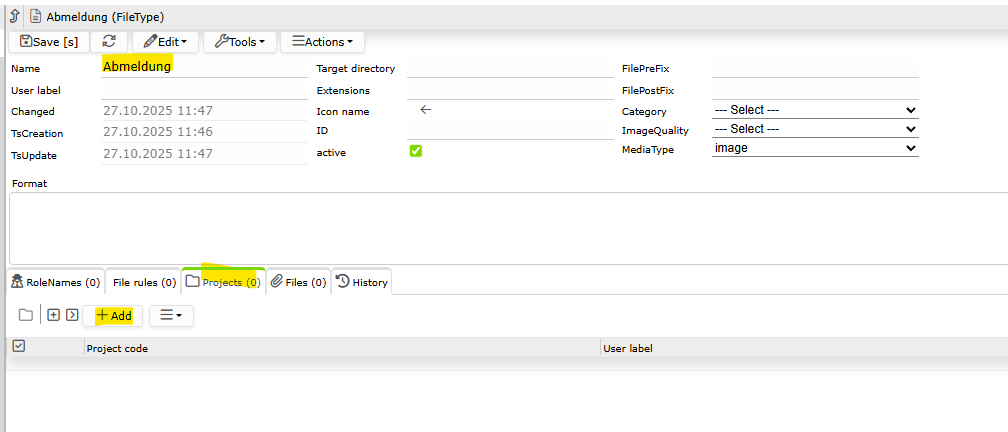Click the Target directory input field
Image resolution: width=1008 pixels, height=432 pixels.
coord(510,68)
